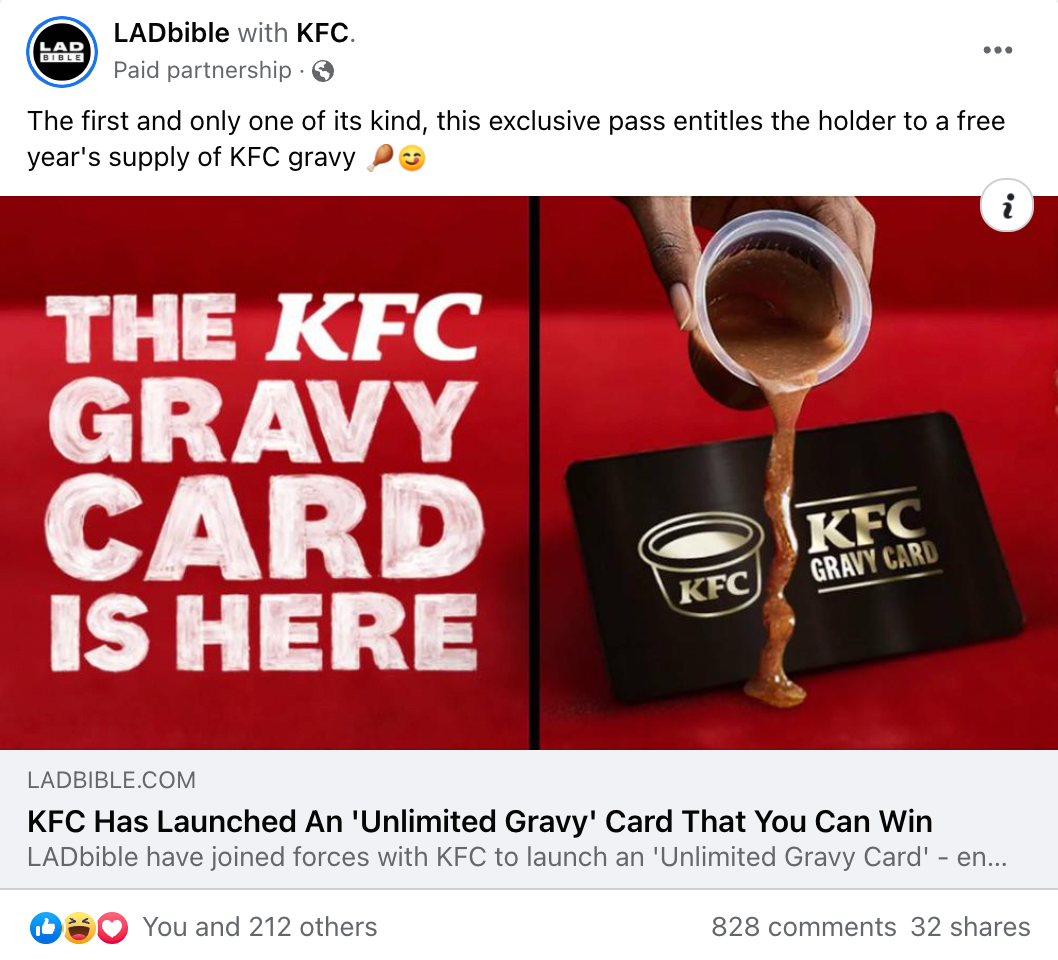The image size is (1058, 960).
Task: Click the Paid partnership label
Action: coord(202,70)
